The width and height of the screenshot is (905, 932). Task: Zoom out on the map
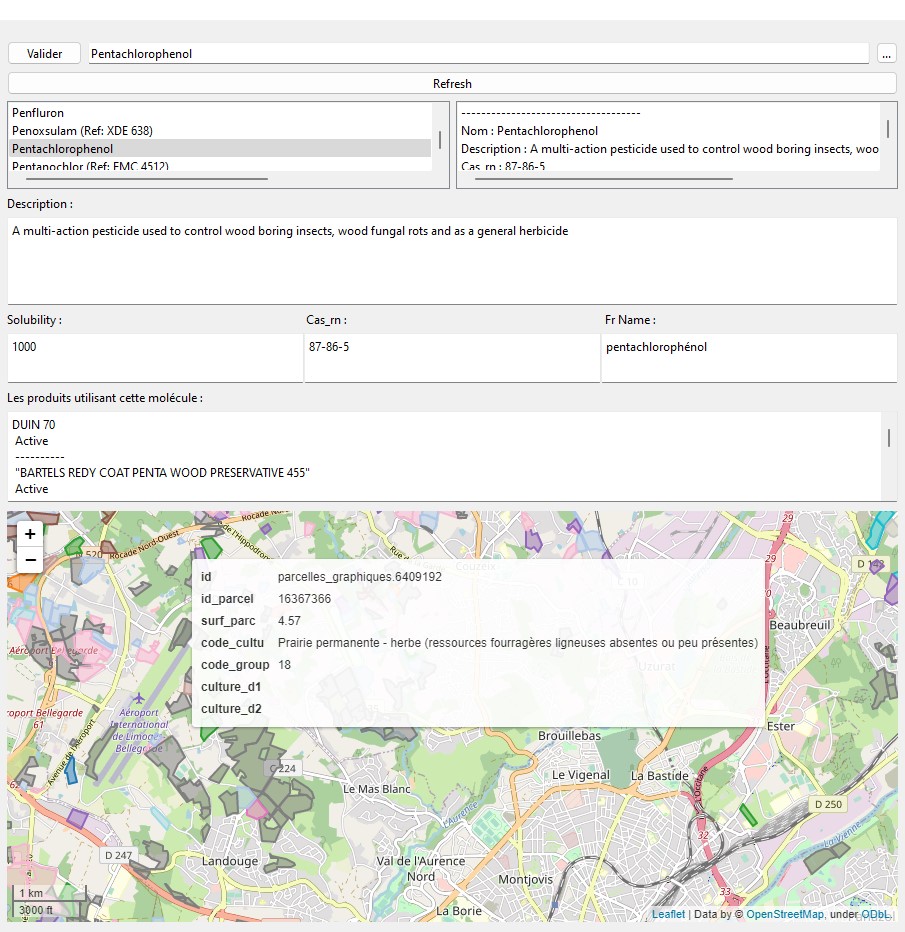coord(30,560)
